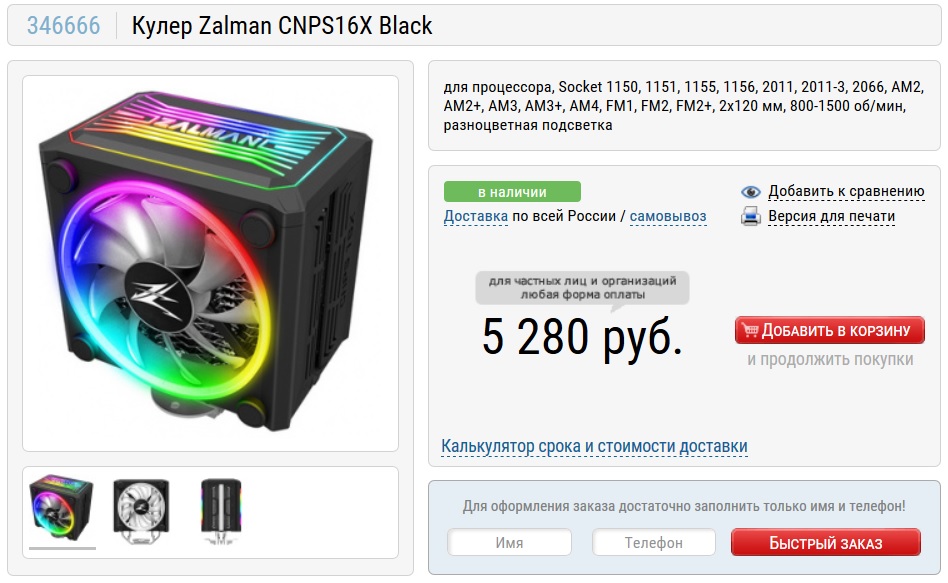
Task: Click the eye icon for comparison
Action: [751, 192]
